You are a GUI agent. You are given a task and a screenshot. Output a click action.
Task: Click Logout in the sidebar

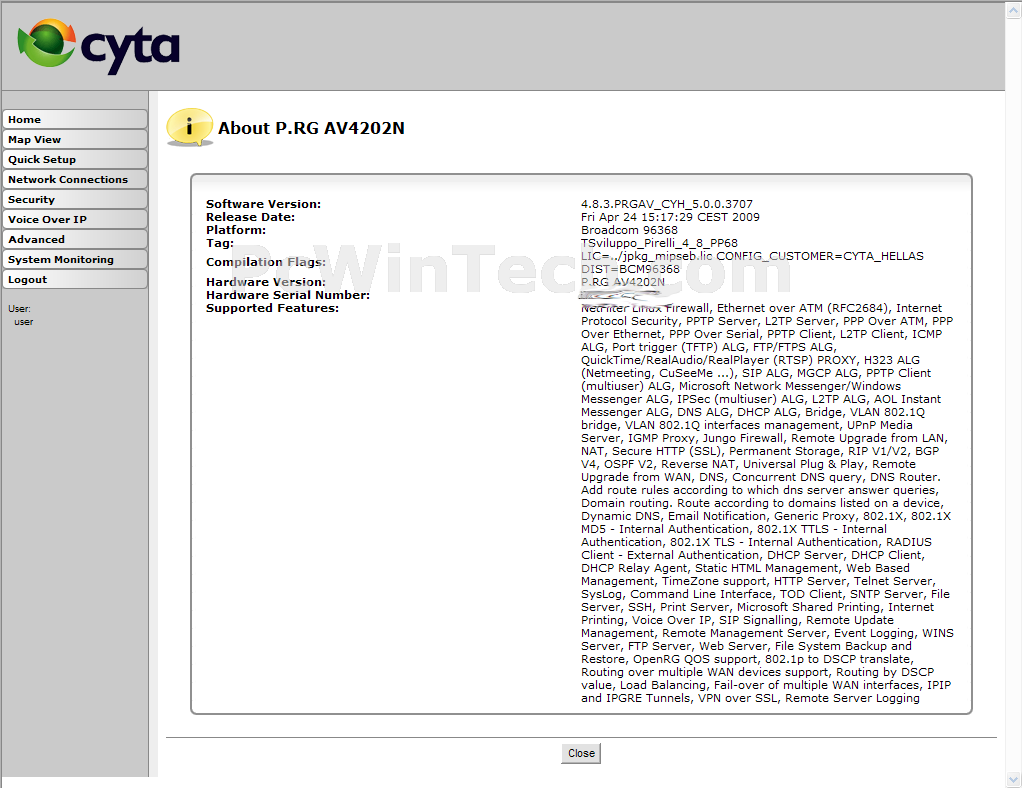tap(75, 280)
